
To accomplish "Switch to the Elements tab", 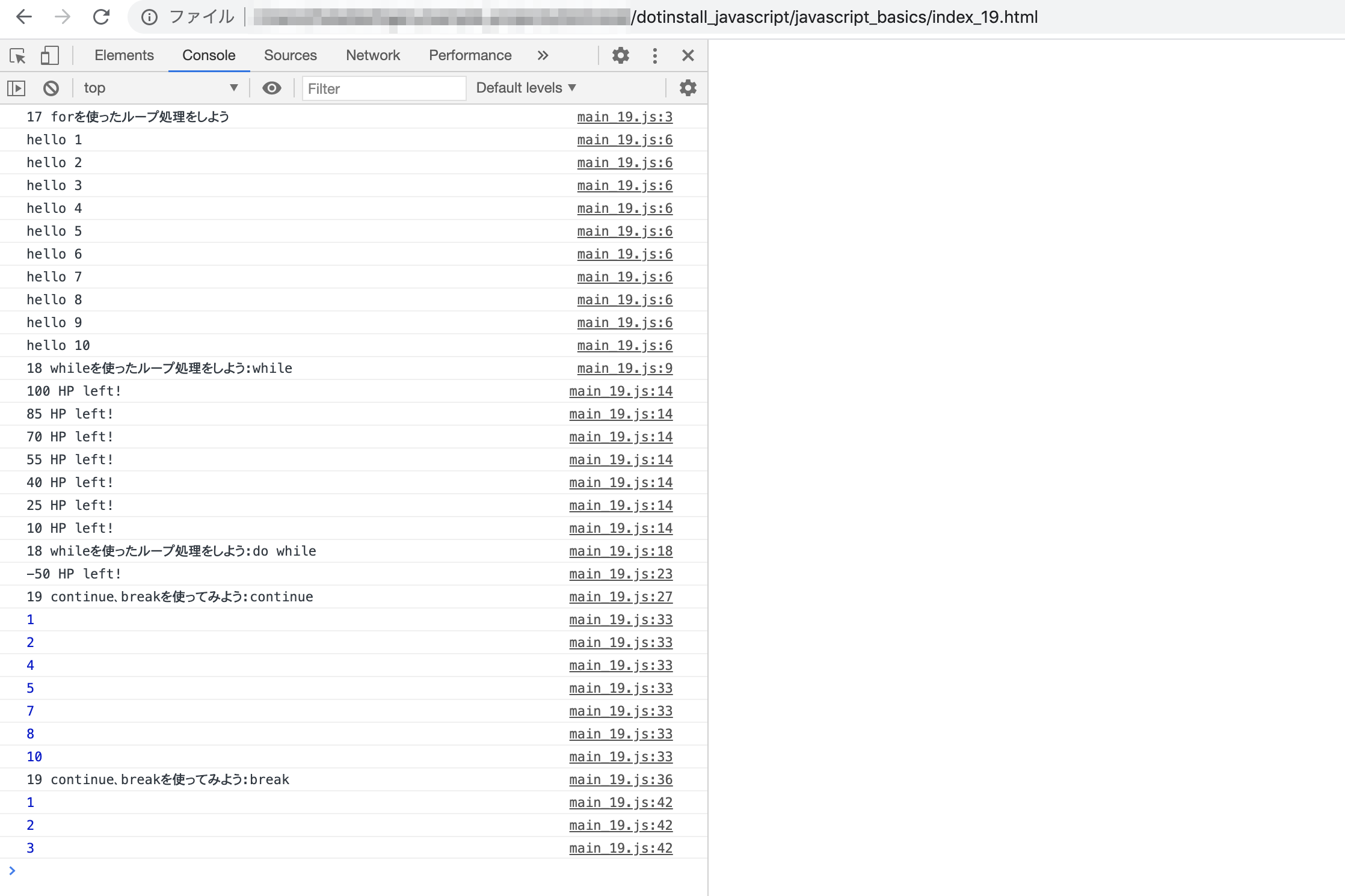I will tap(124, 56).
